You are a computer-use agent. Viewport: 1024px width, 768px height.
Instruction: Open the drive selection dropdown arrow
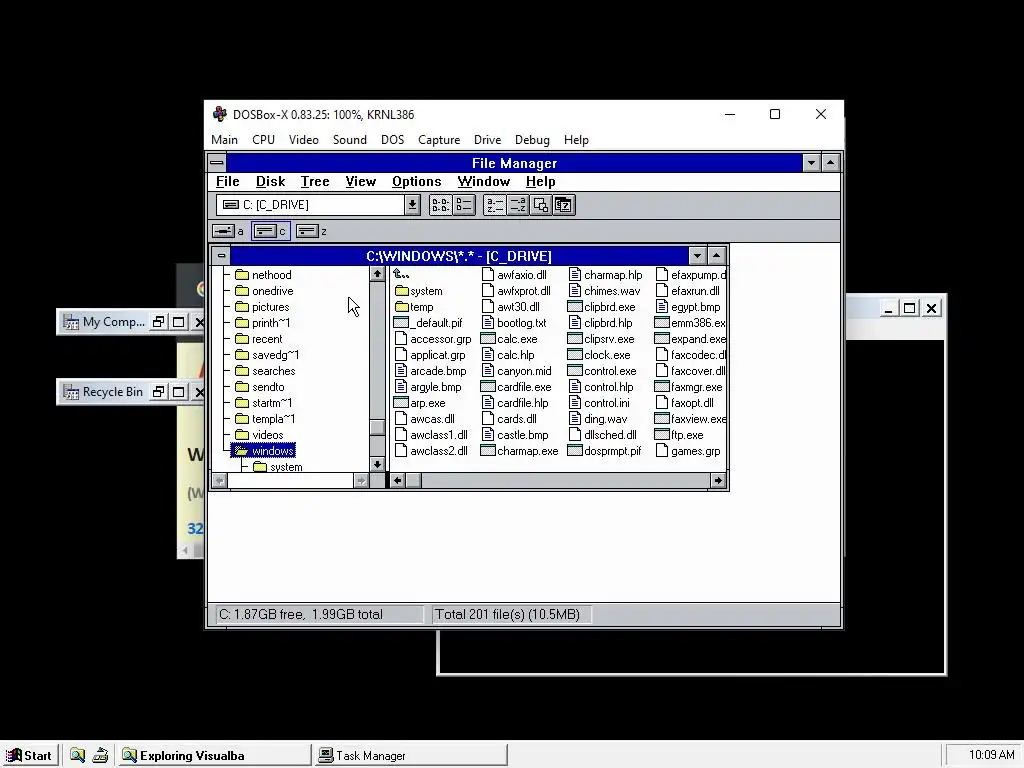[412, 205]
